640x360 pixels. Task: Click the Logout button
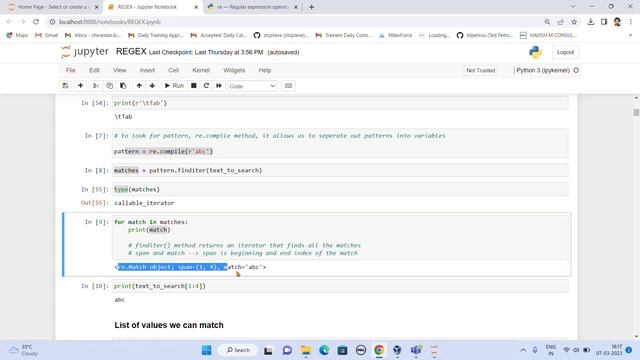click(x=565, y=52)
